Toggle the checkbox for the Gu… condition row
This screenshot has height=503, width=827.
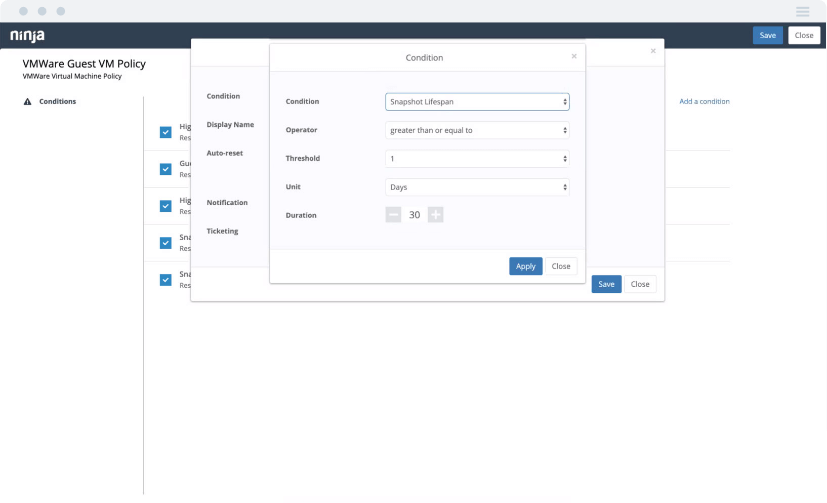pos(166,169)
